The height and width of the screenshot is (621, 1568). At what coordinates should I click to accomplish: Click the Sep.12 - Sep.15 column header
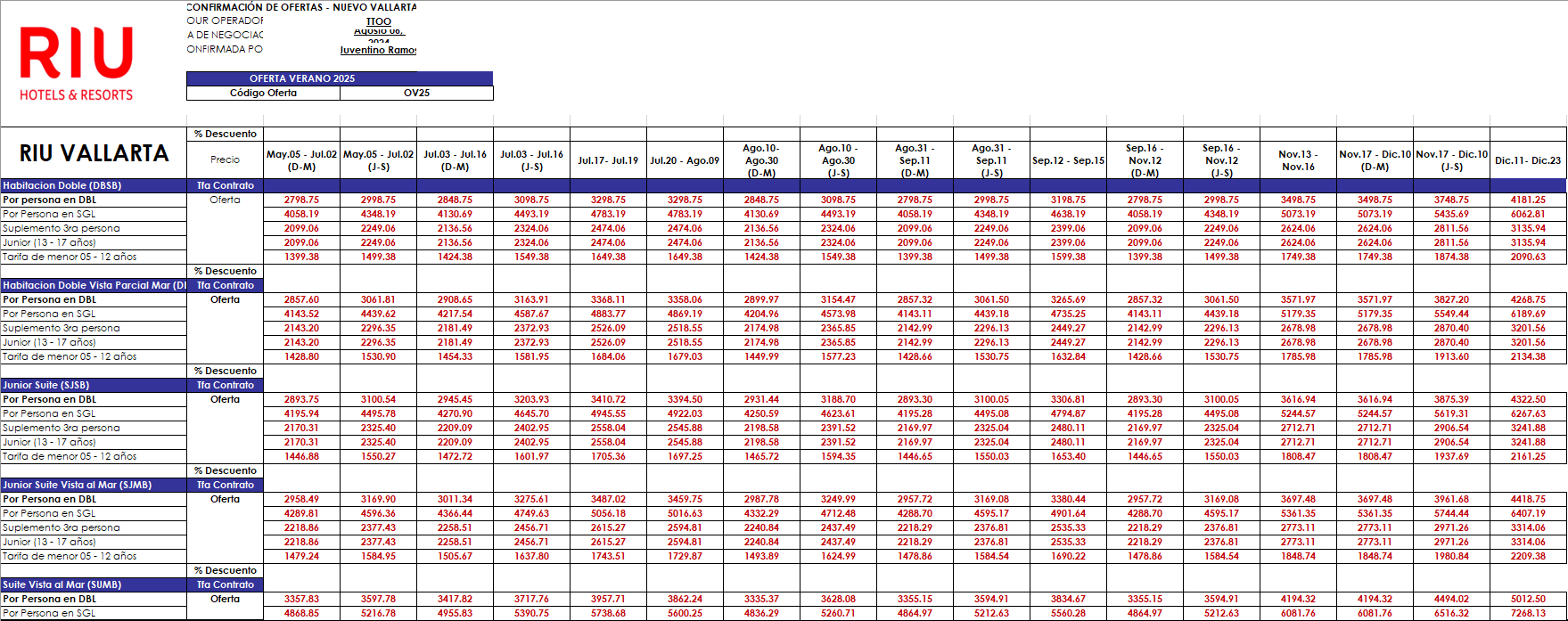1068,160
